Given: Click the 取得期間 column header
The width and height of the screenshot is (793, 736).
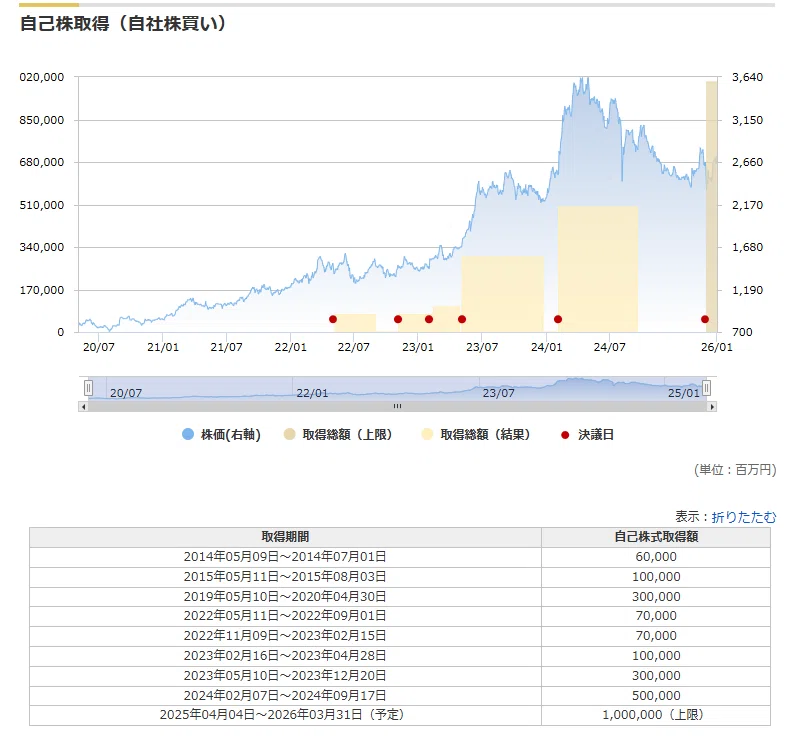Looking at the screenshot, I should coord(285,537).
